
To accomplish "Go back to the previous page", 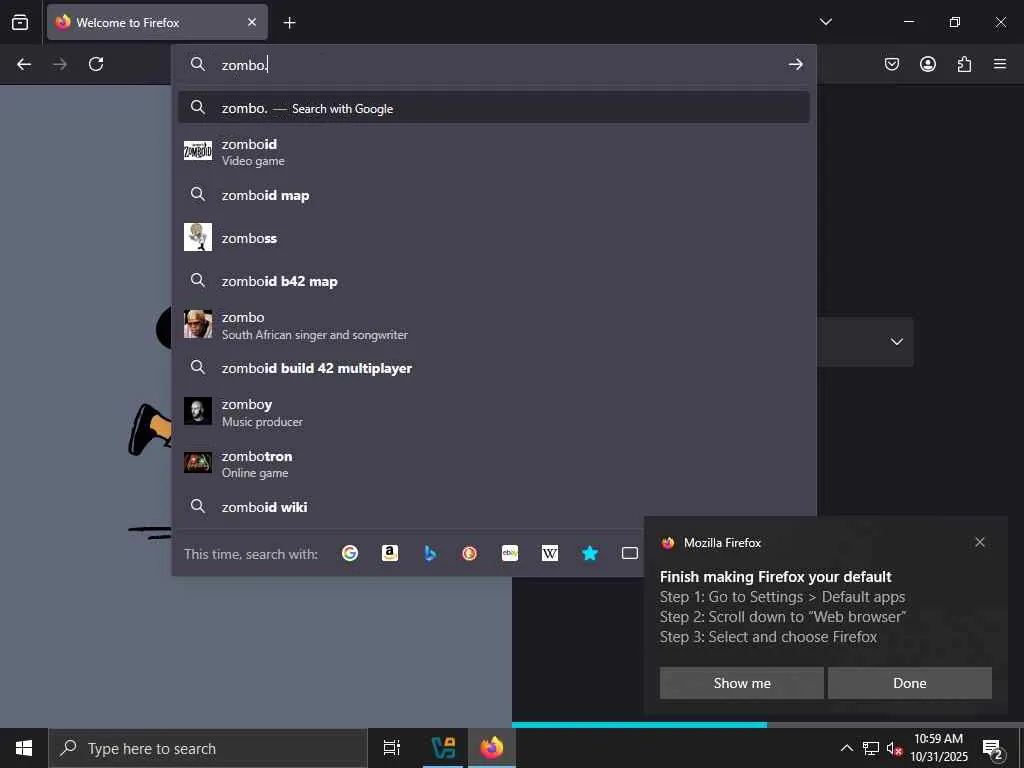I will click(24, 64).
